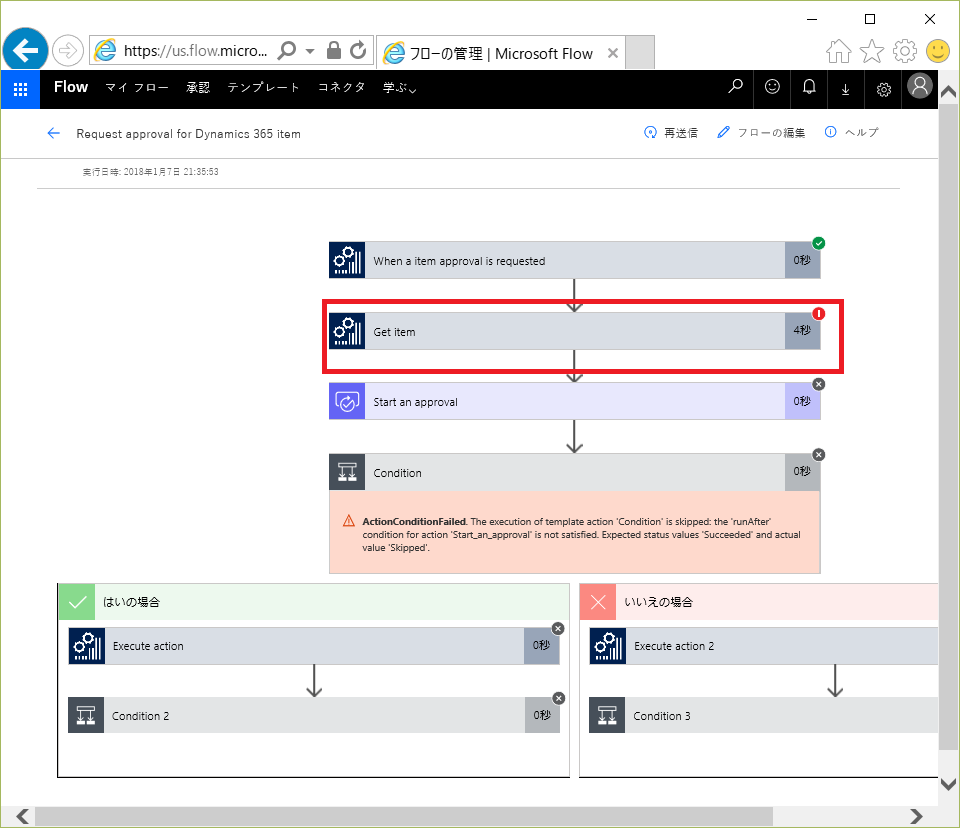Click the approval icon on 'Start an approval'
960x828 pixels.
[x=347, y=402]
